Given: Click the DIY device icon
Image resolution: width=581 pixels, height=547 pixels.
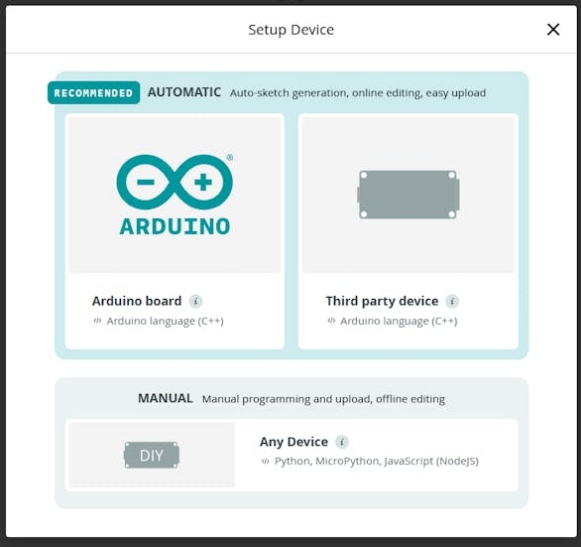Looking at the screenshot, I should point(152,455).
